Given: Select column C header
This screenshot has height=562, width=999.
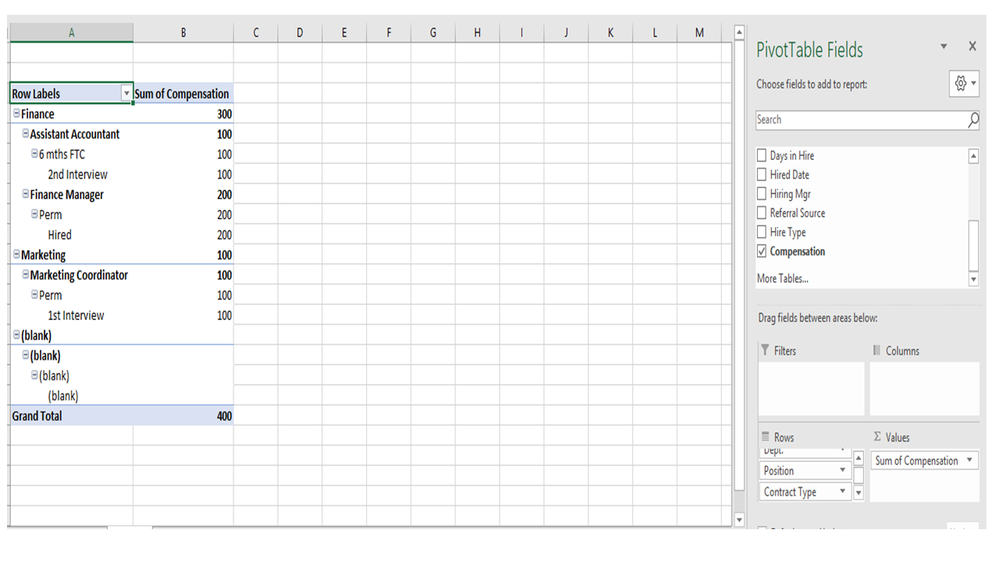Looking at the screenshot, I should (255, 32).
